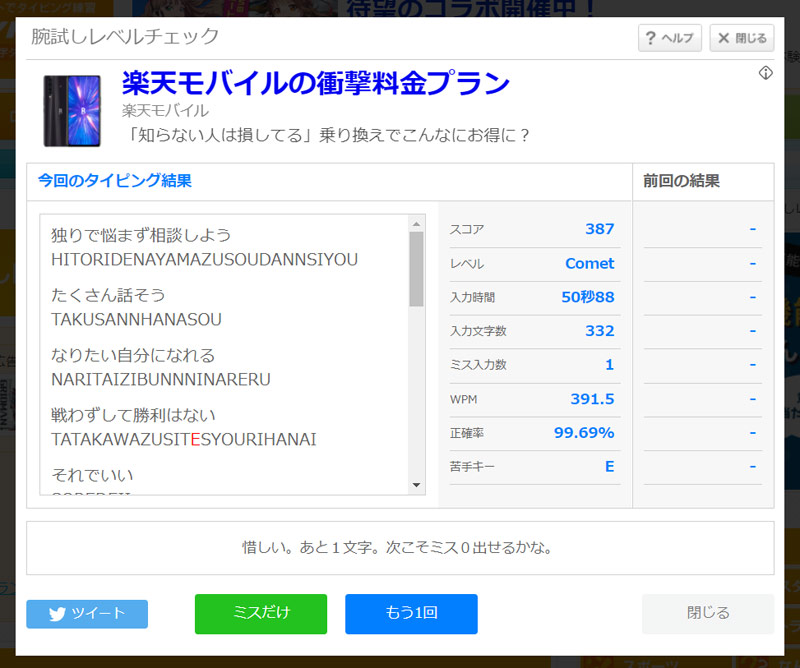Screen dimensions: 800x668
Task: Click the WPM label
Action: point(463,400)
